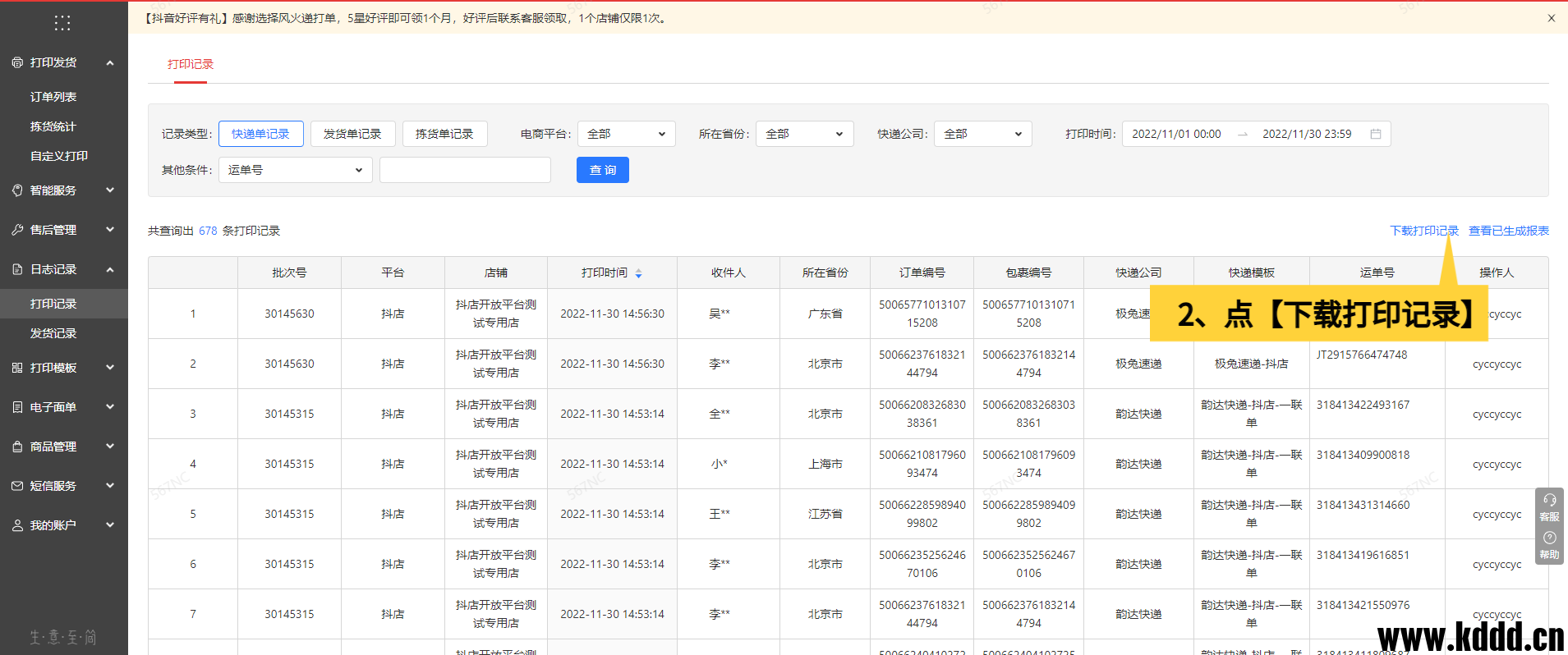The width and height of the screenshot is (1568, 655).
Task: Open the 所在省份 dropdown
Action: (x=805, y=134)
